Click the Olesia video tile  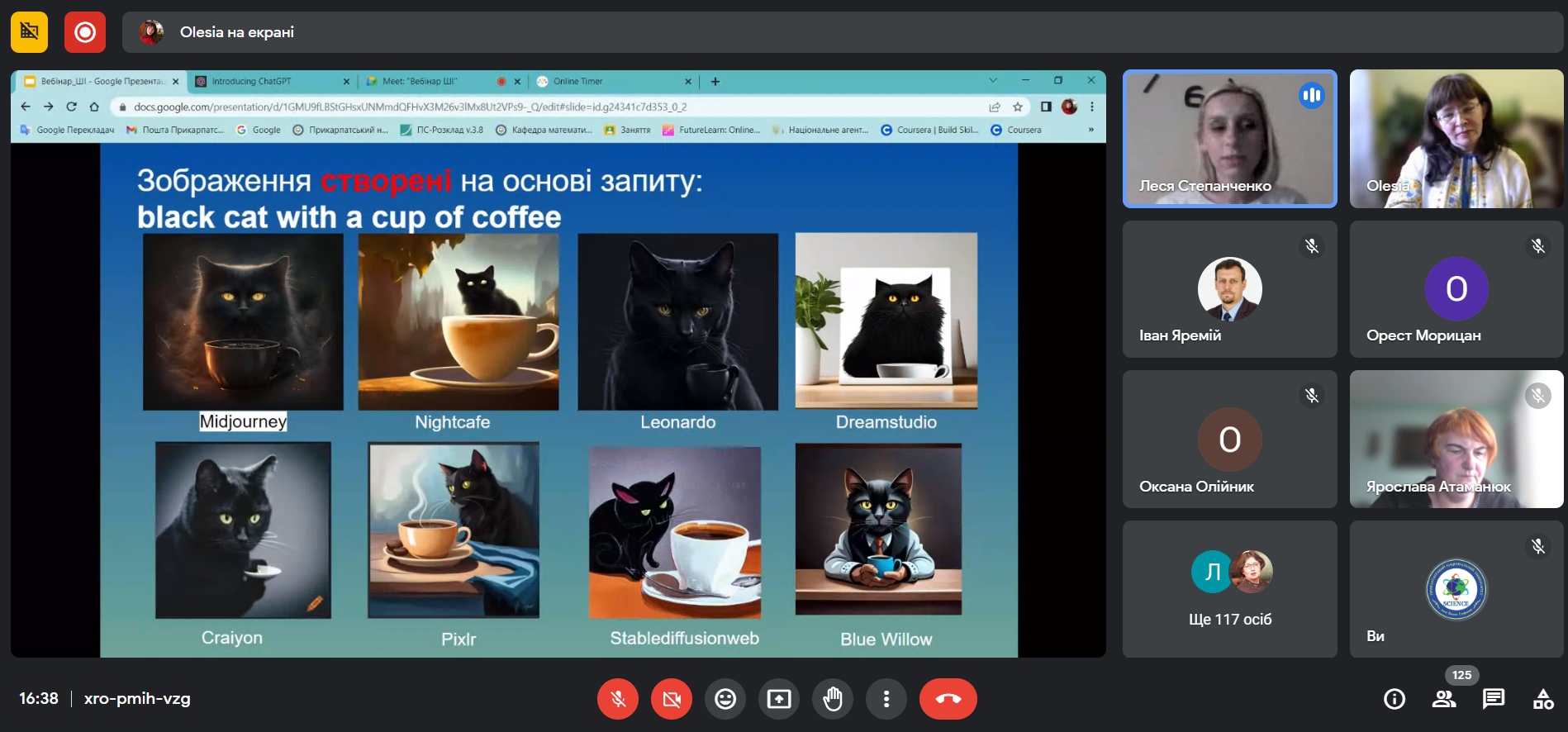pos(1456,139)
